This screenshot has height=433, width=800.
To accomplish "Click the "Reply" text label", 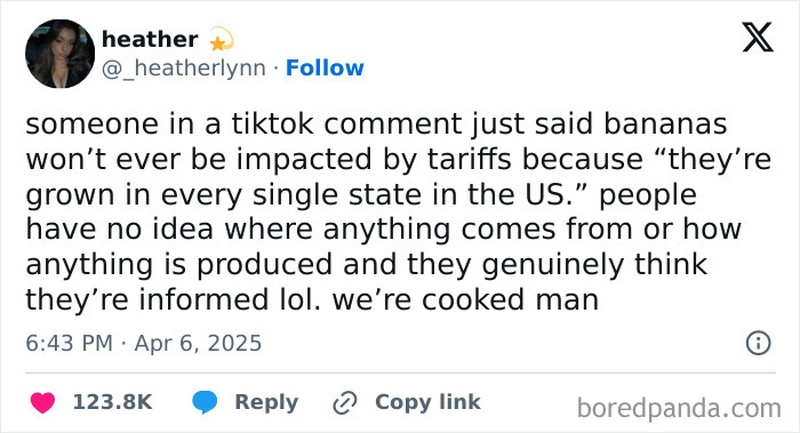I will 266,402.
